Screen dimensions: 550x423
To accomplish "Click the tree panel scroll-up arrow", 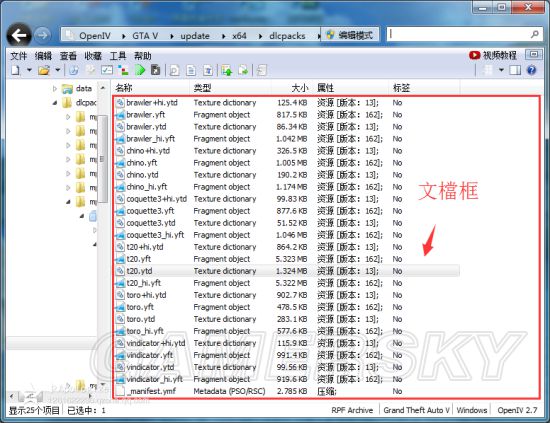I will pyautogui.click(x=103, y=88).
